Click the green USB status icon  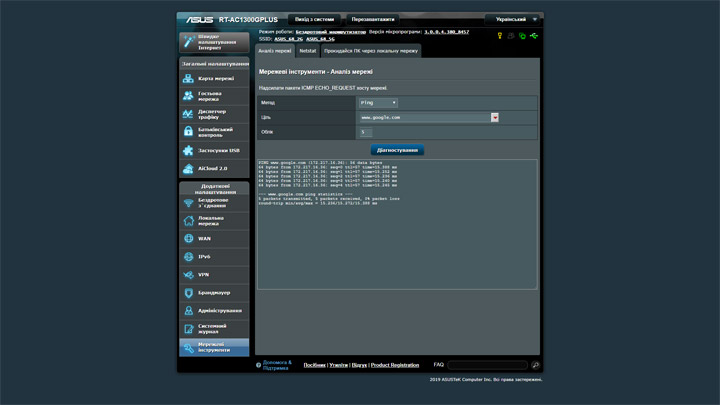pos(534,36)
